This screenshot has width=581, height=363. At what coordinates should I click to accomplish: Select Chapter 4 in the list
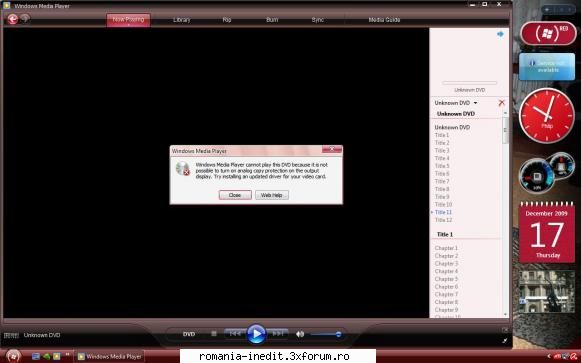coord(446,271)
